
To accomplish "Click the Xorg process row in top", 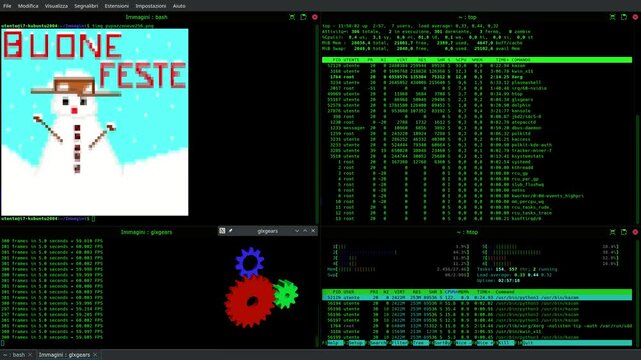I will pos(477,77).
